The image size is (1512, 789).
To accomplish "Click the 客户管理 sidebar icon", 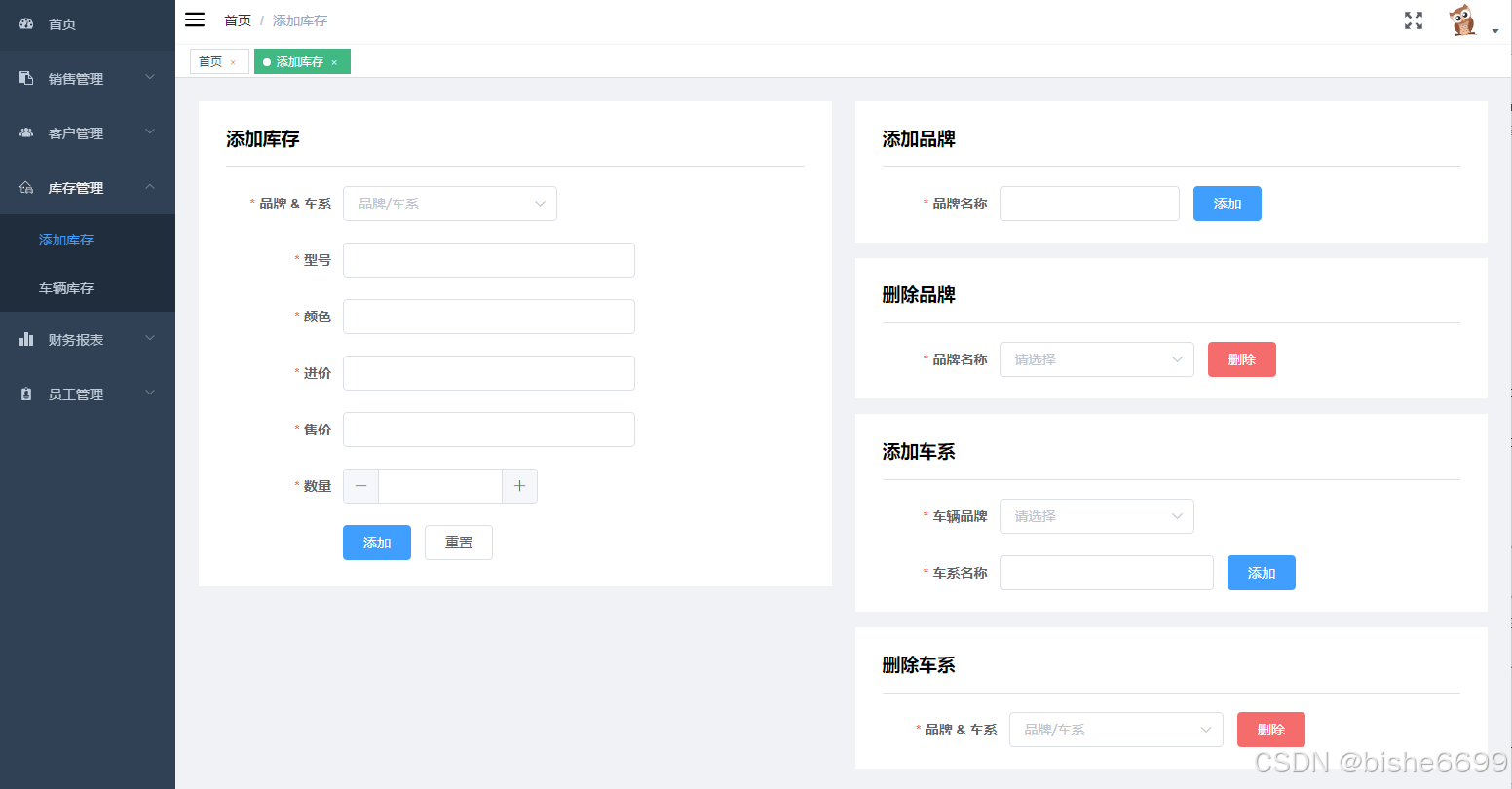I will tap(24, 131).
